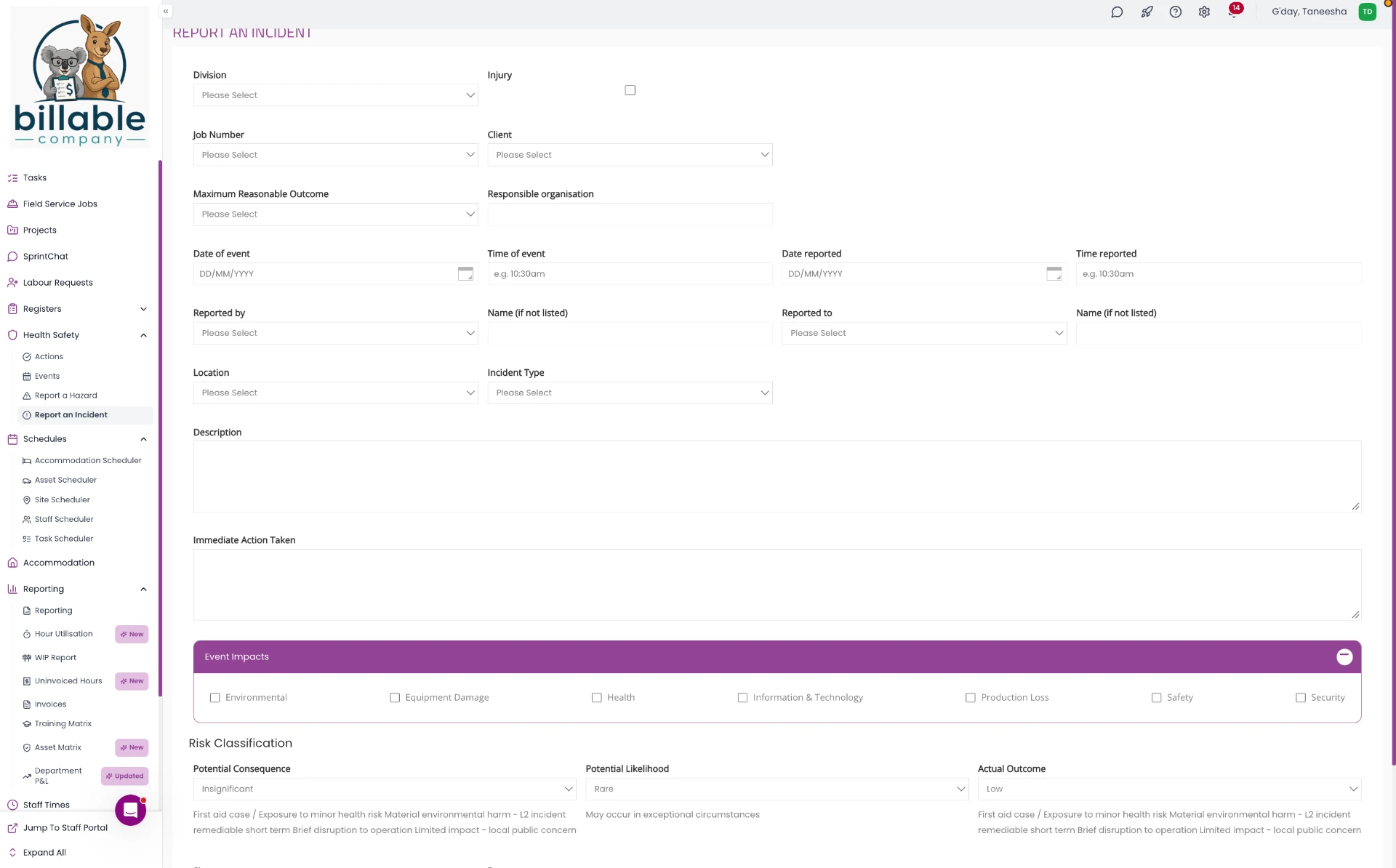The image size is (1396, 868).
Task: Go to Projects in sidebar
Action: 40,230
